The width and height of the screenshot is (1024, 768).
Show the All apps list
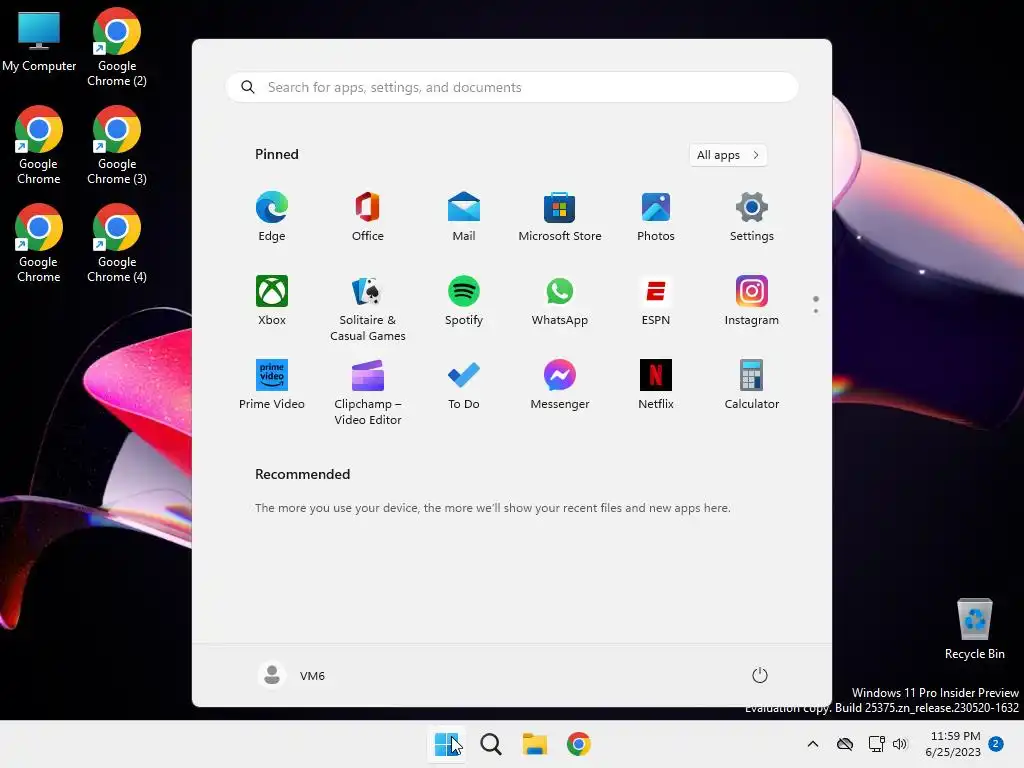coord(728,155)
